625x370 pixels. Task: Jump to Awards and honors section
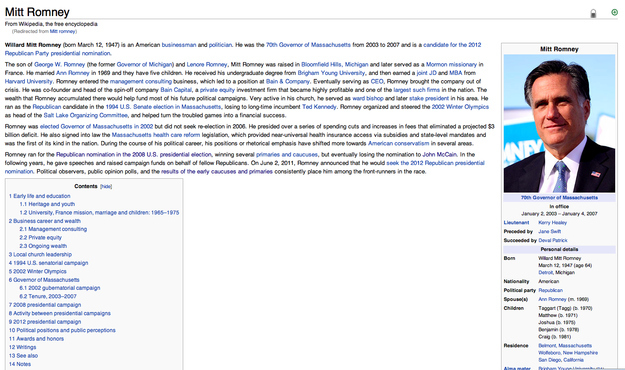tap(36, 339)
